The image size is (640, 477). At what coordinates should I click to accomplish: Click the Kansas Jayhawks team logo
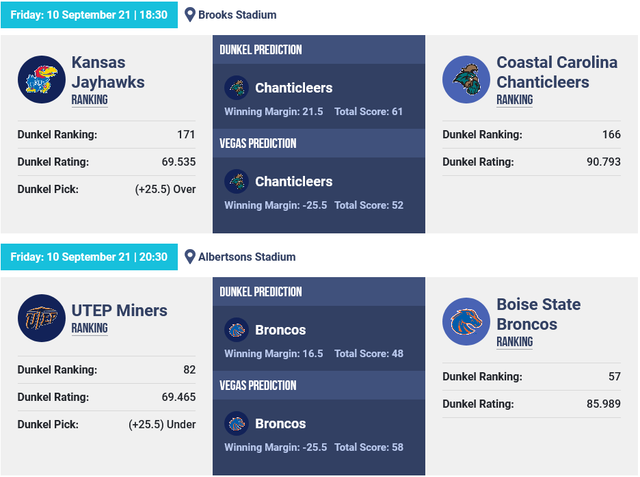click(41, 80)
